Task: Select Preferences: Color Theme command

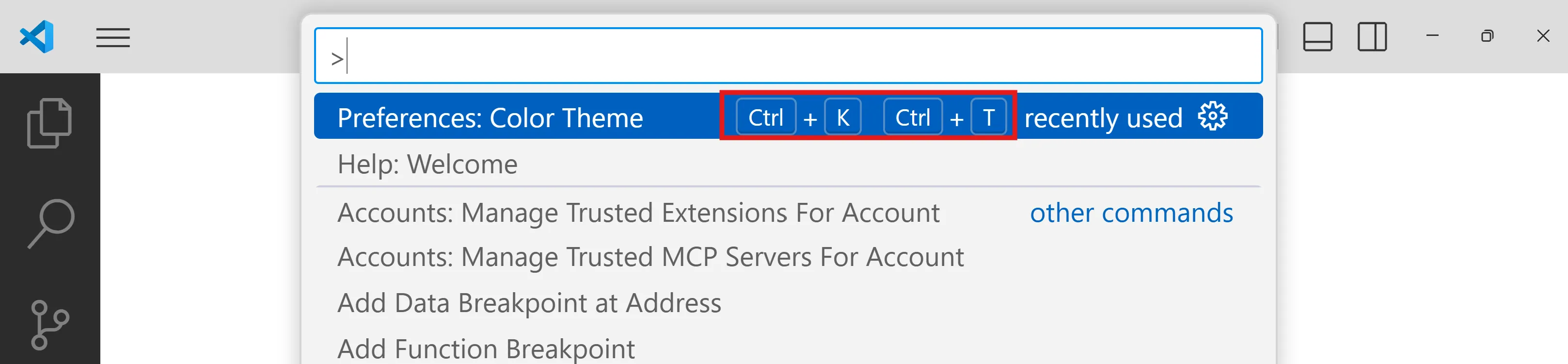Action: [x=490, y=117]
